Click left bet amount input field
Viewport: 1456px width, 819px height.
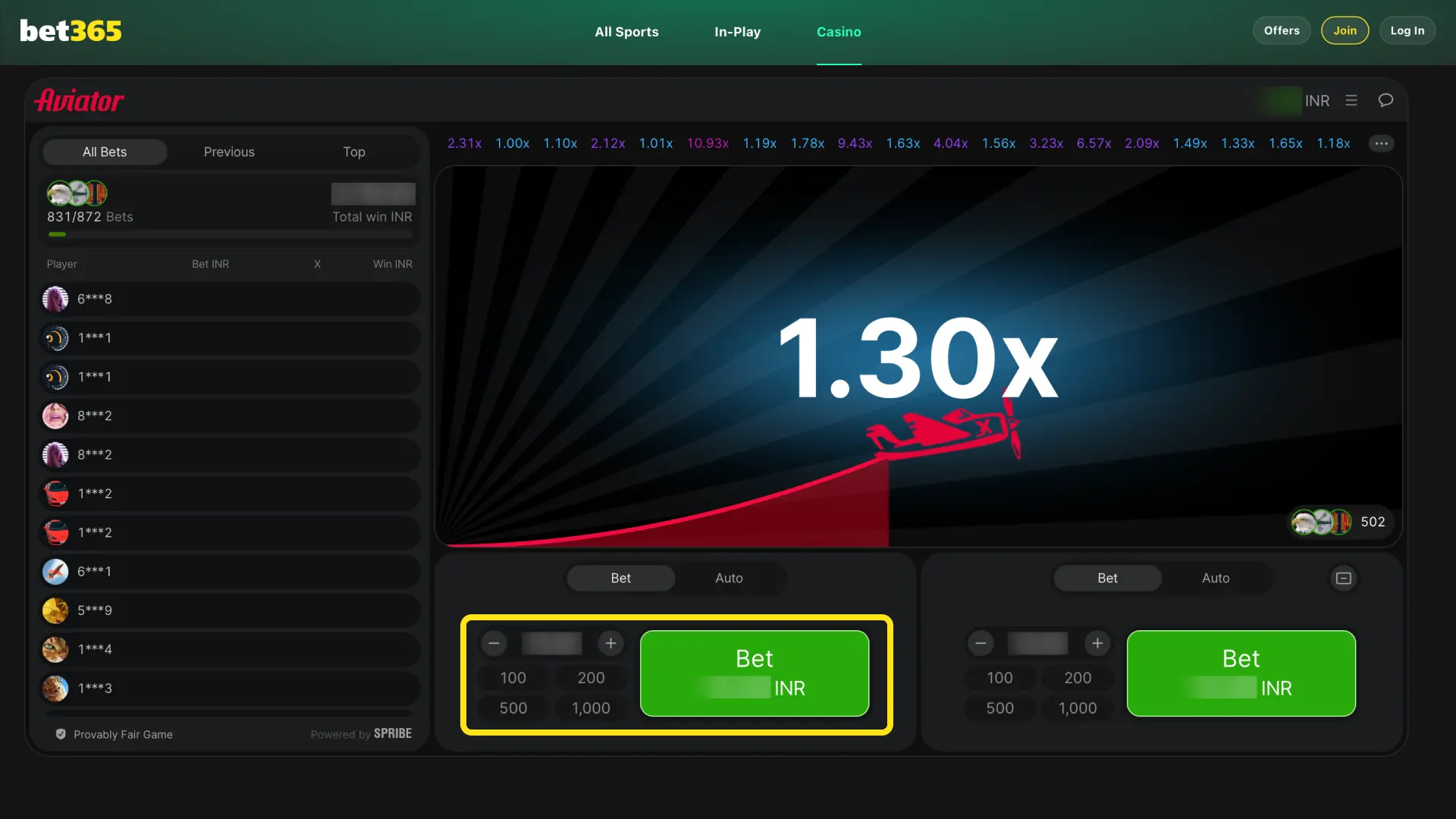pos(552,643)
